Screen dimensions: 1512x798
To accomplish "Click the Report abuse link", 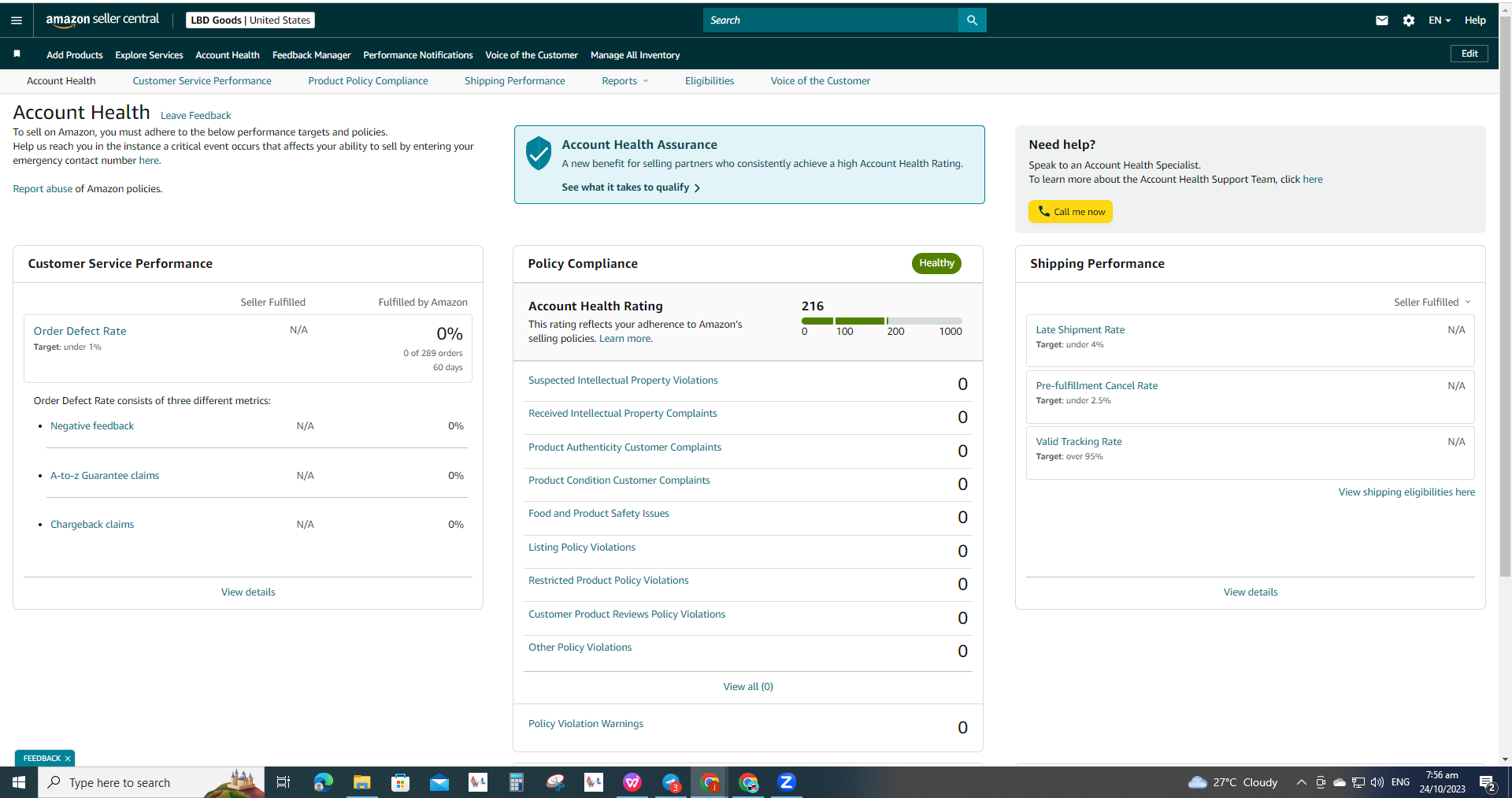I will 43,189.
